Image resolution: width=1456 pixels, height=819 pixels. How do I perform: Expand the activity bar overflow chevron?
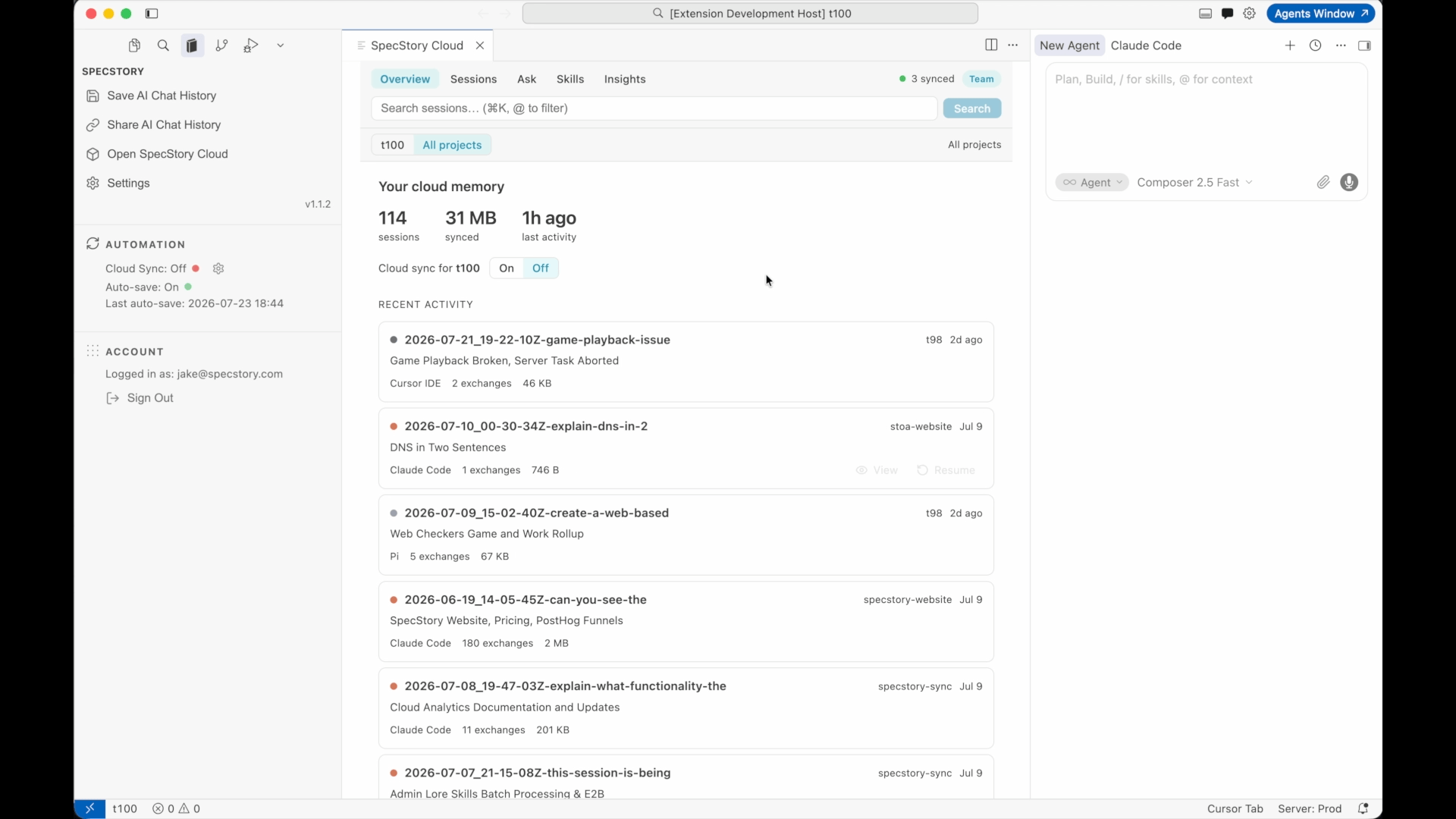pyautogui.click(x=281, y=45)
